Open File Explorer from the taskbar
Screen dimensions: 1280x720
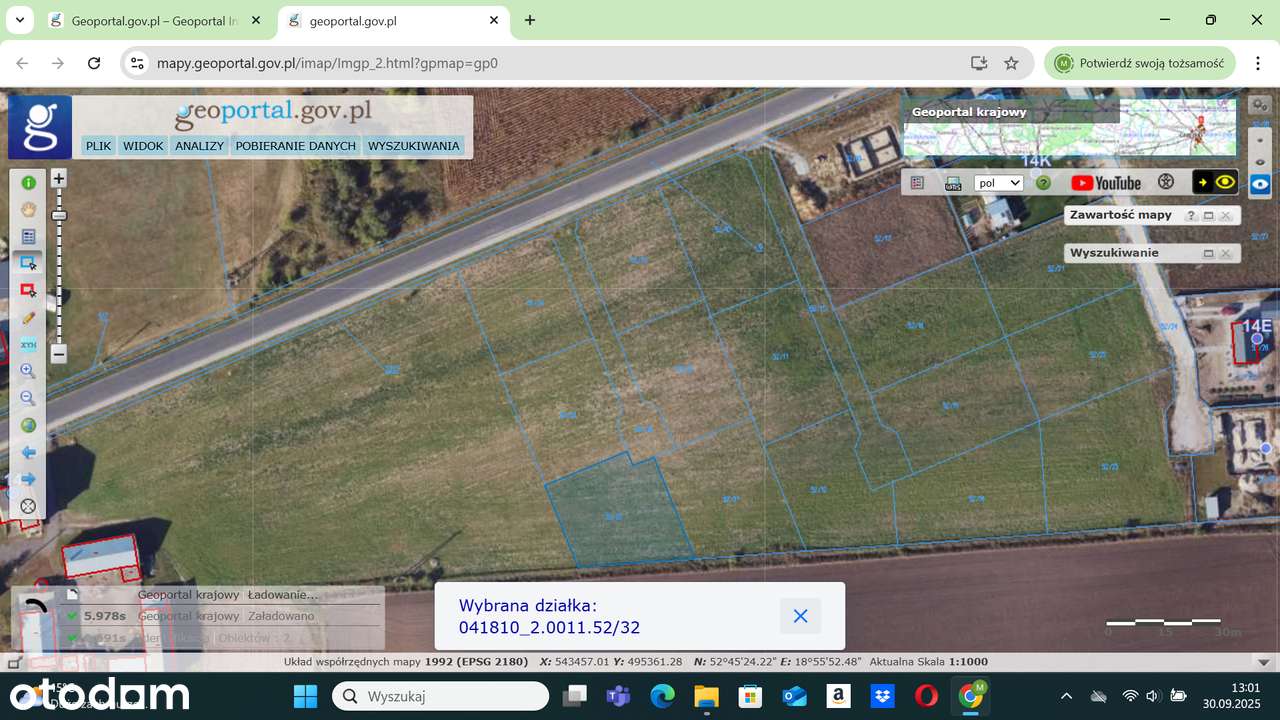[707, 696]
